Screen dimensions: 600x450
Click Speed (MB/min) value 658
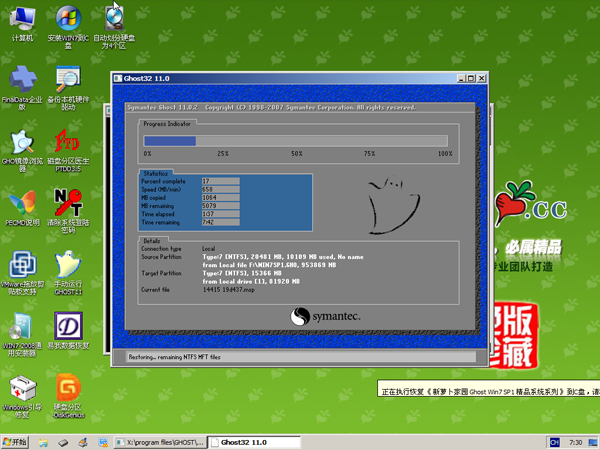pyautogui.click(x=220, y=189)
